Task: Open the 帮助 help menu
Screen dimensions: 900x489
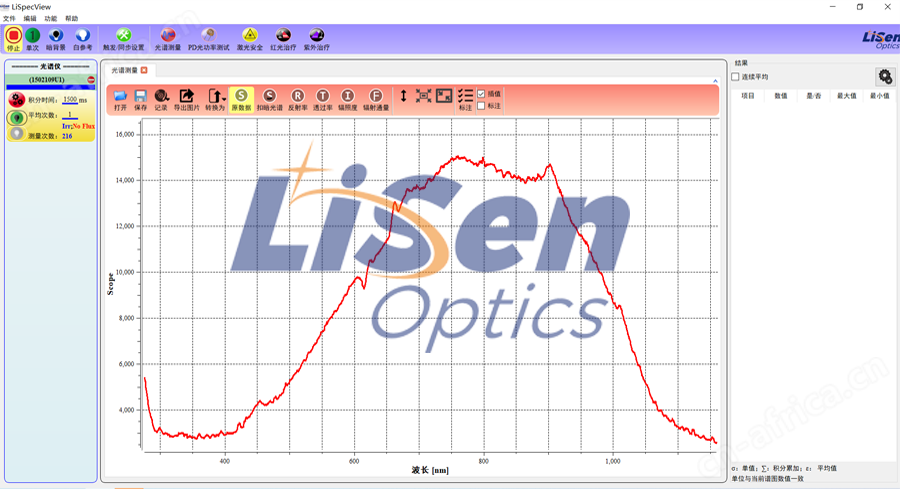Action: 71,18
